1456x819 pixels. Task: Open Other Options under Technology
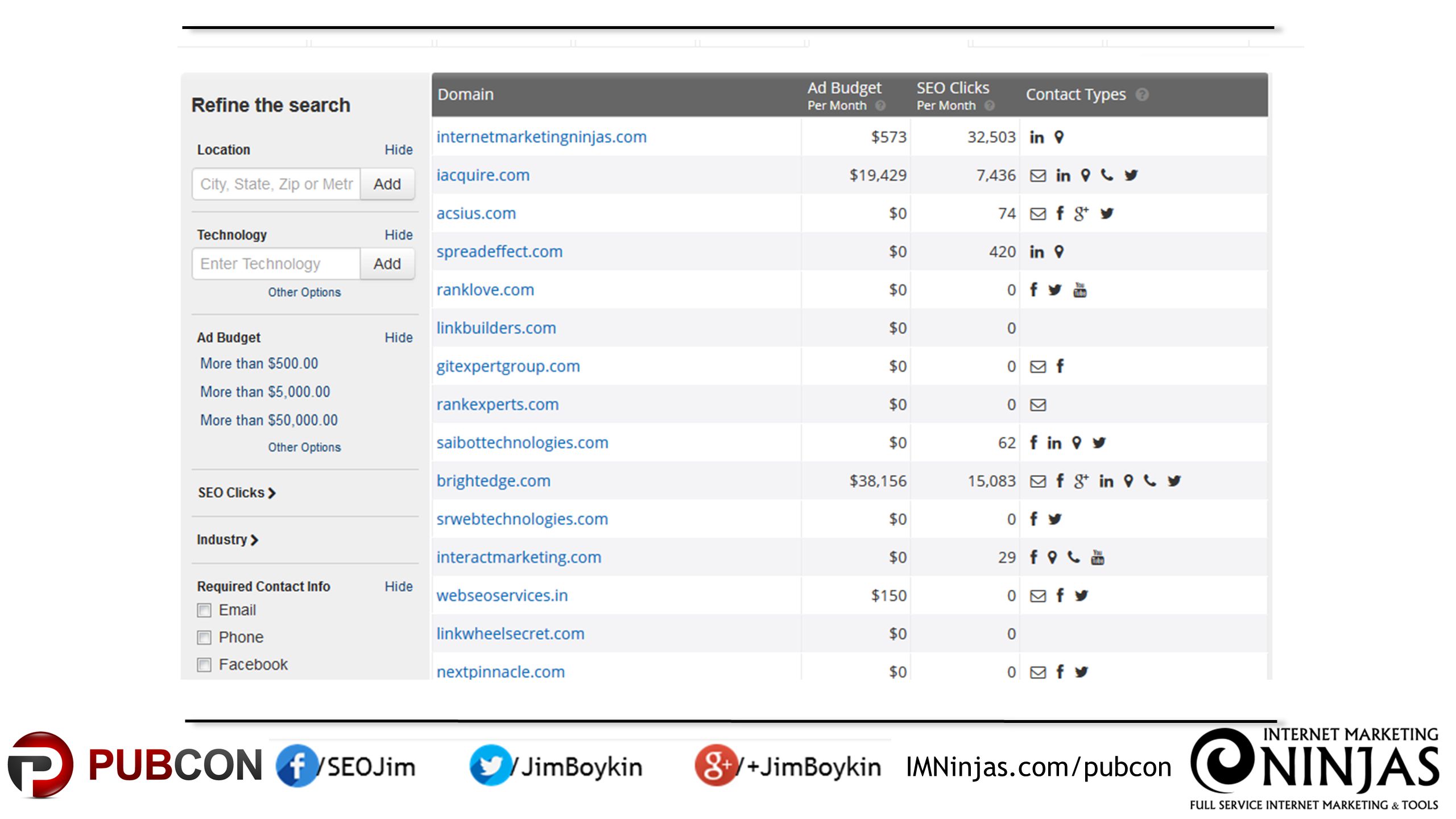pyautogui.click(x=304, y=292)
